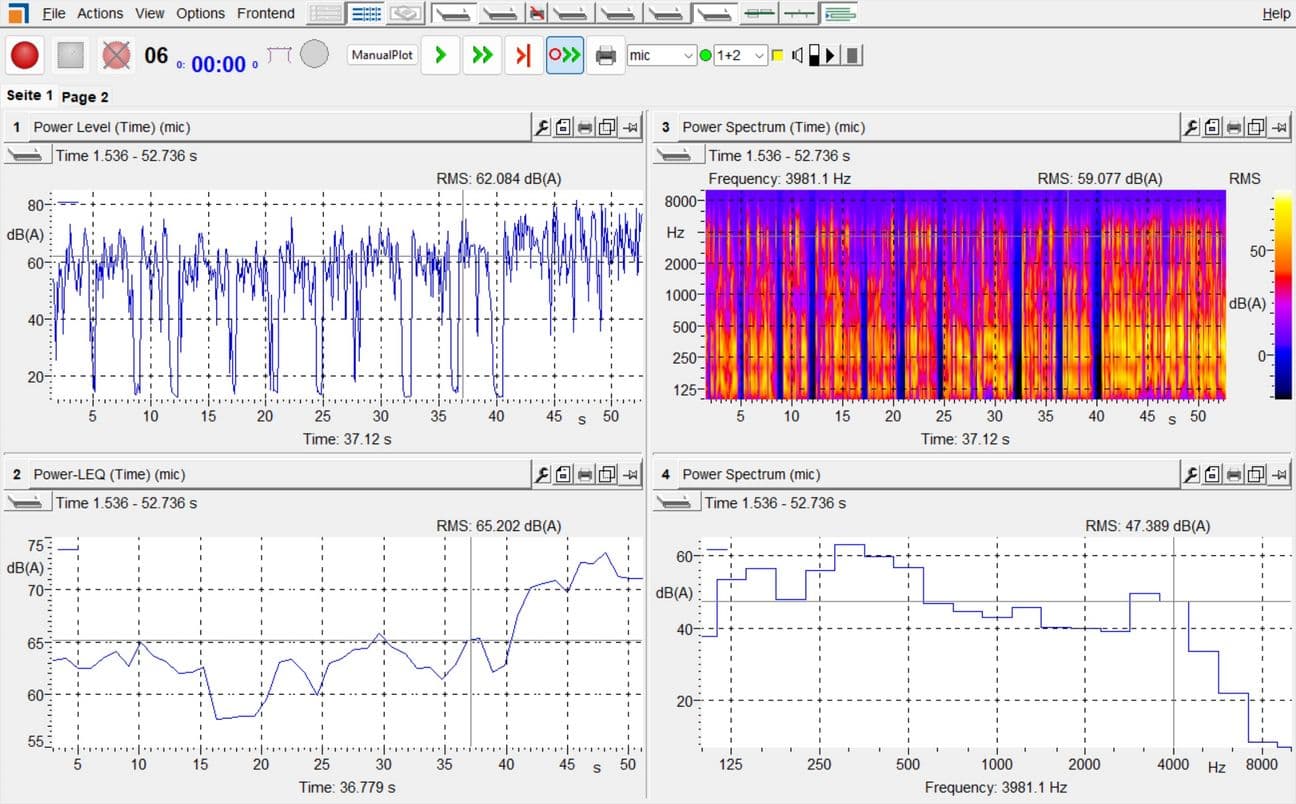The height and width of the screenshot is (804, 1296).
Task: Click the duplicate window icon of Power-LEQ panel
Action: [x=607, y=474]
